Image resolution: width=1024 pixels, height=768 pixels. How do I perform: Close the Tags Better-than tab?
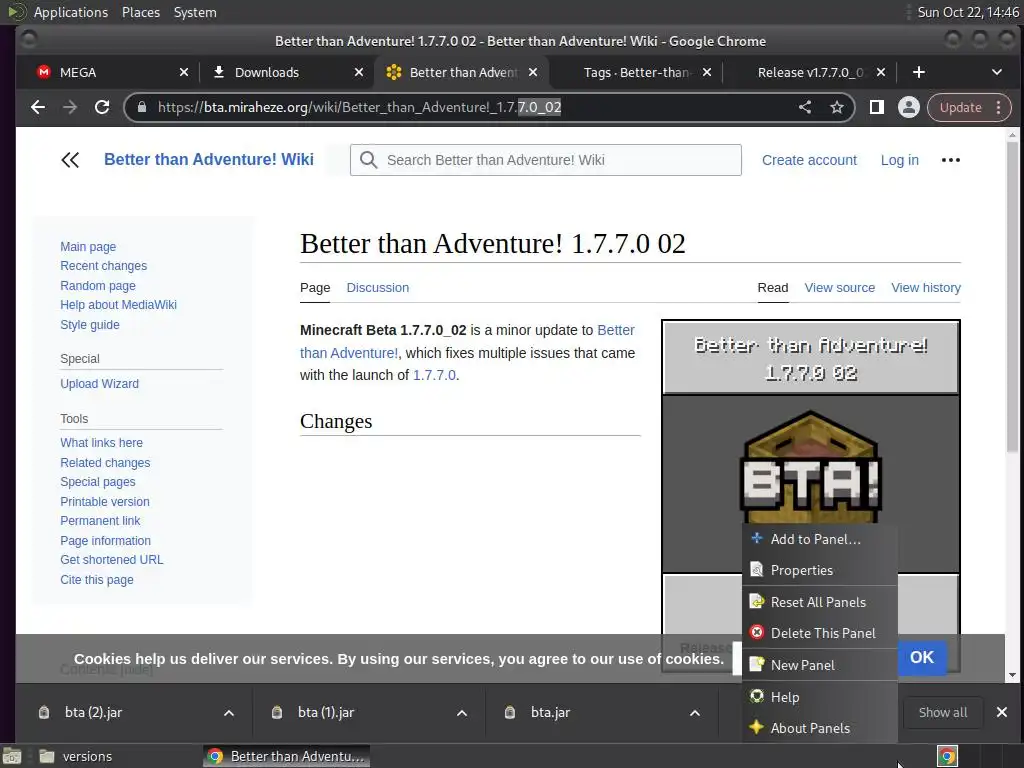pyautogui.click(x=707, y=72)
